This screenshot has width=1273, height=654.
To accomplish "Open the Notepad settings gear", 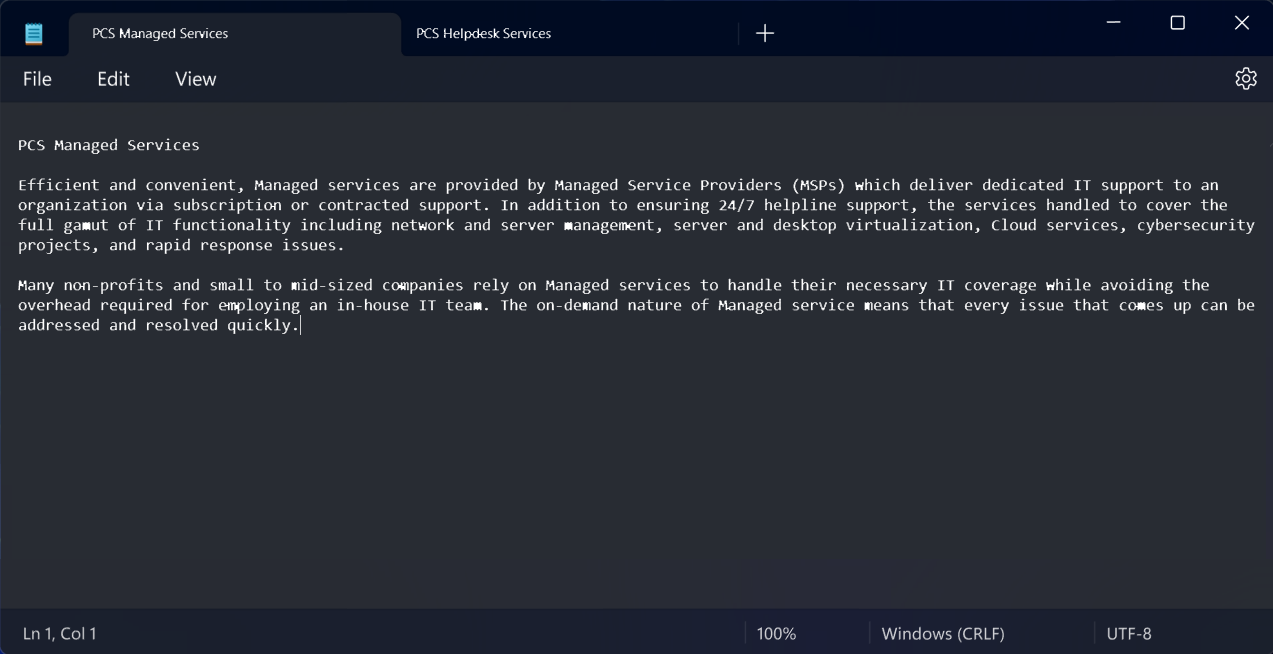I will click(1245, 79).
